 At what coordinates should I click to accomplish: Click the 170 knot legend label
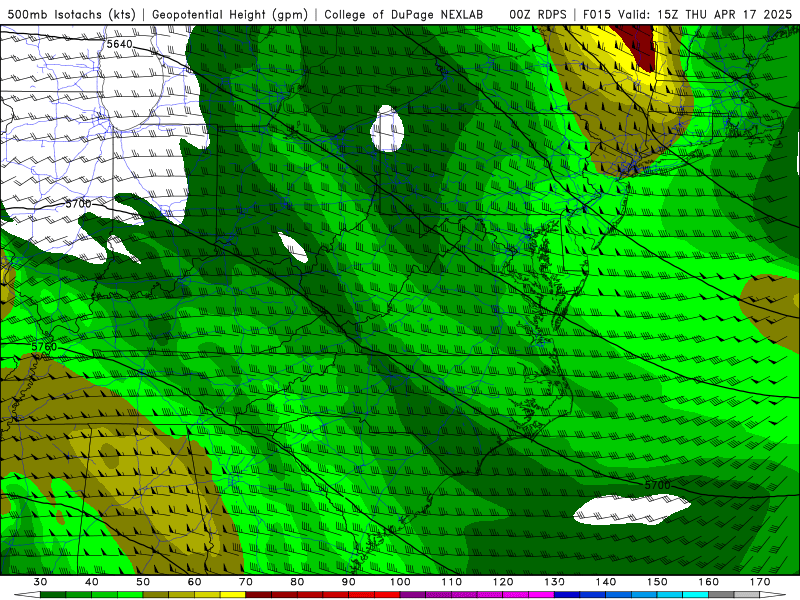(760, 582)
